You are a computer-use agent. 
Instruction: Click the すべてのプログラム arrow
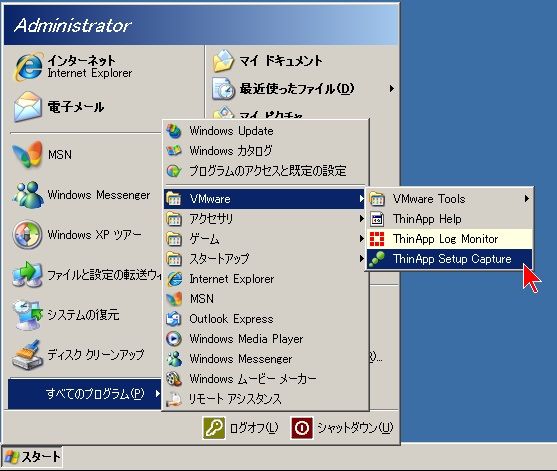[157, 393]
